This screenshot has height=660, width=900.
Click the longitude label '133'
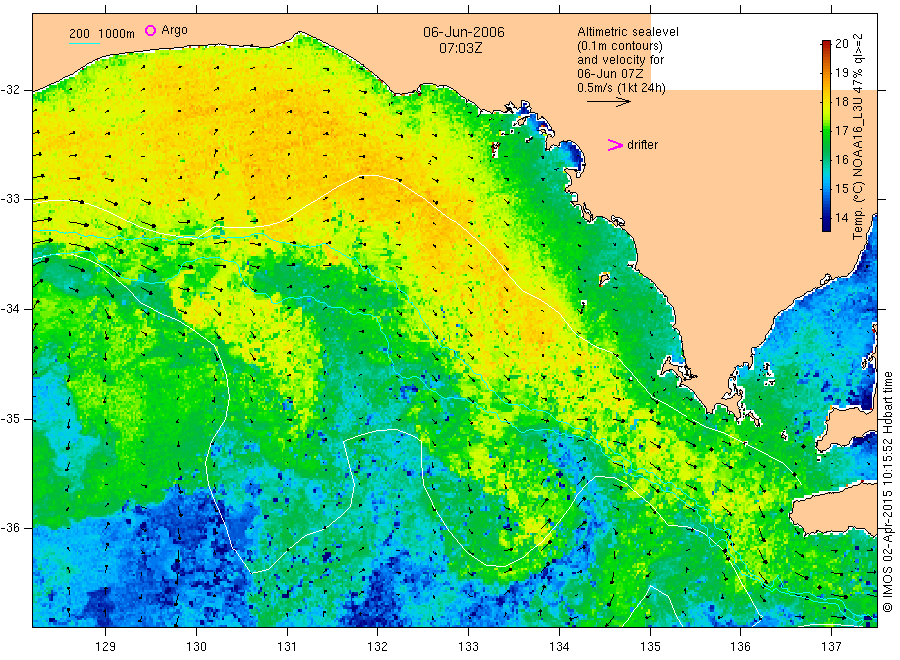point(468,647)
